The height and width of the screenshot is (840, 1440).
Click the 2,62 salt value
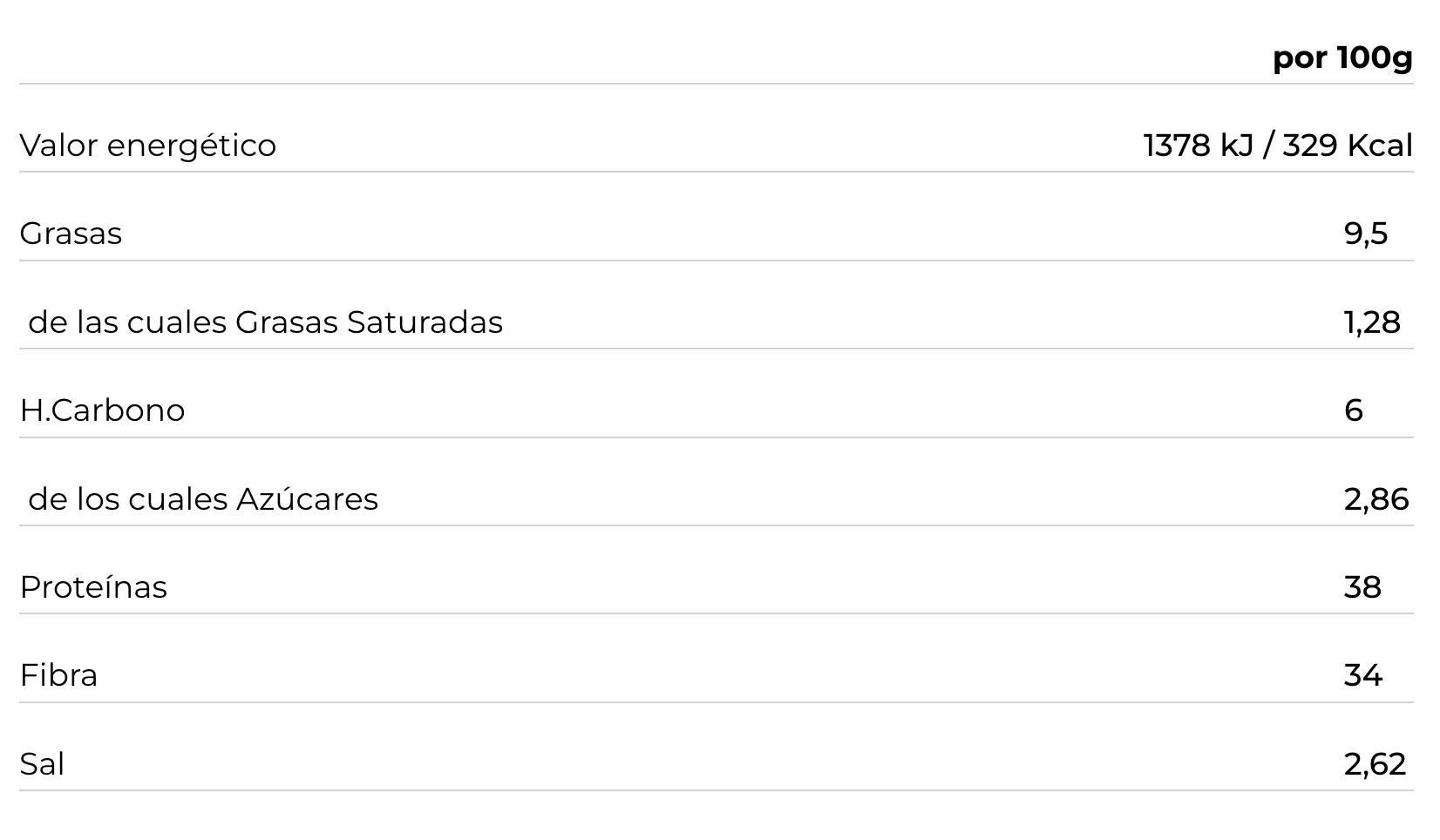[1375, 764]
